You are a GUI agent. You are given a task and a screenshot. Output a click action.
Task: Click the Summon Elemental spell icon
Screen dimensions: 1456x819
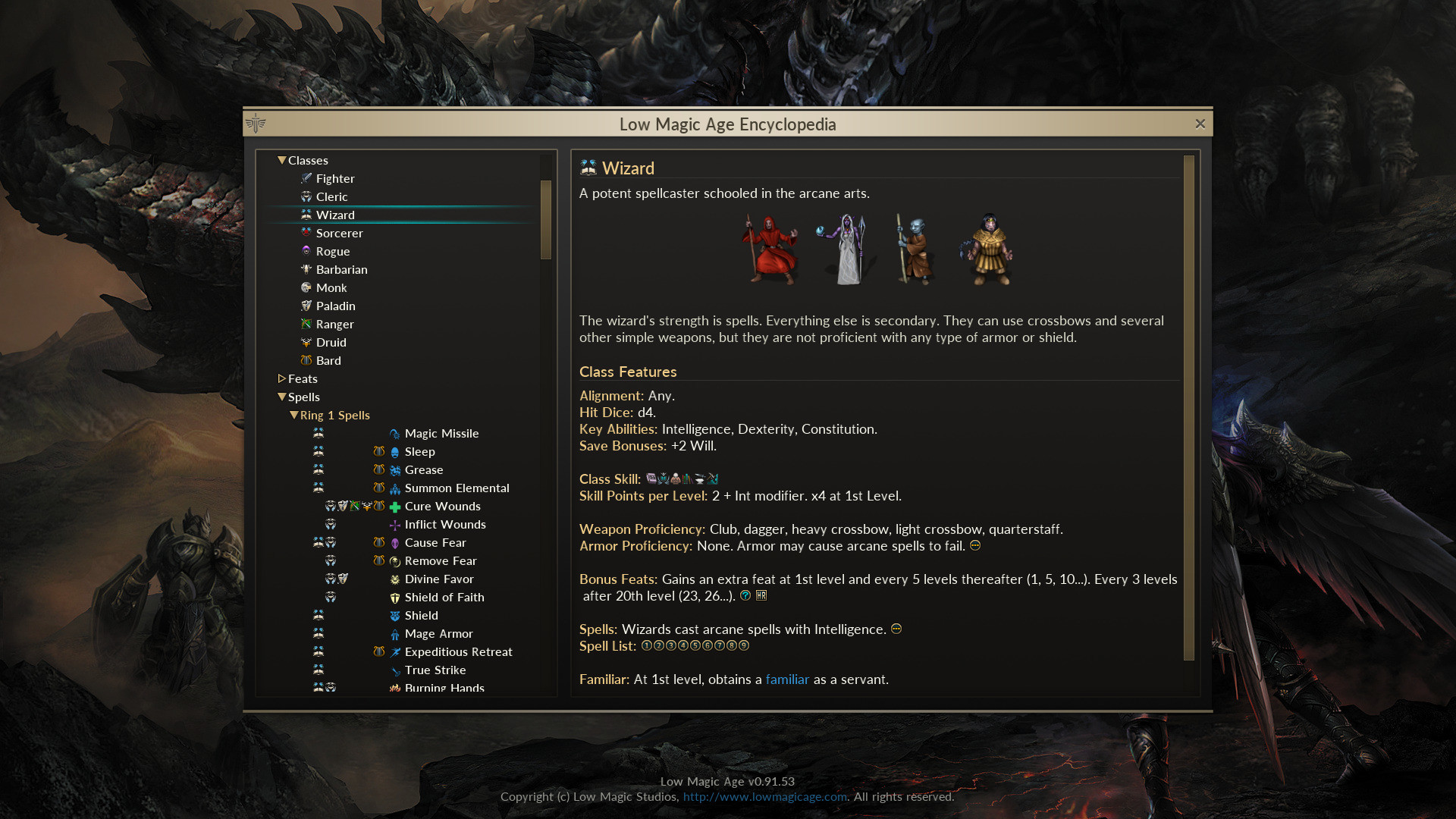pyautogui.click(x=397, y=488)
